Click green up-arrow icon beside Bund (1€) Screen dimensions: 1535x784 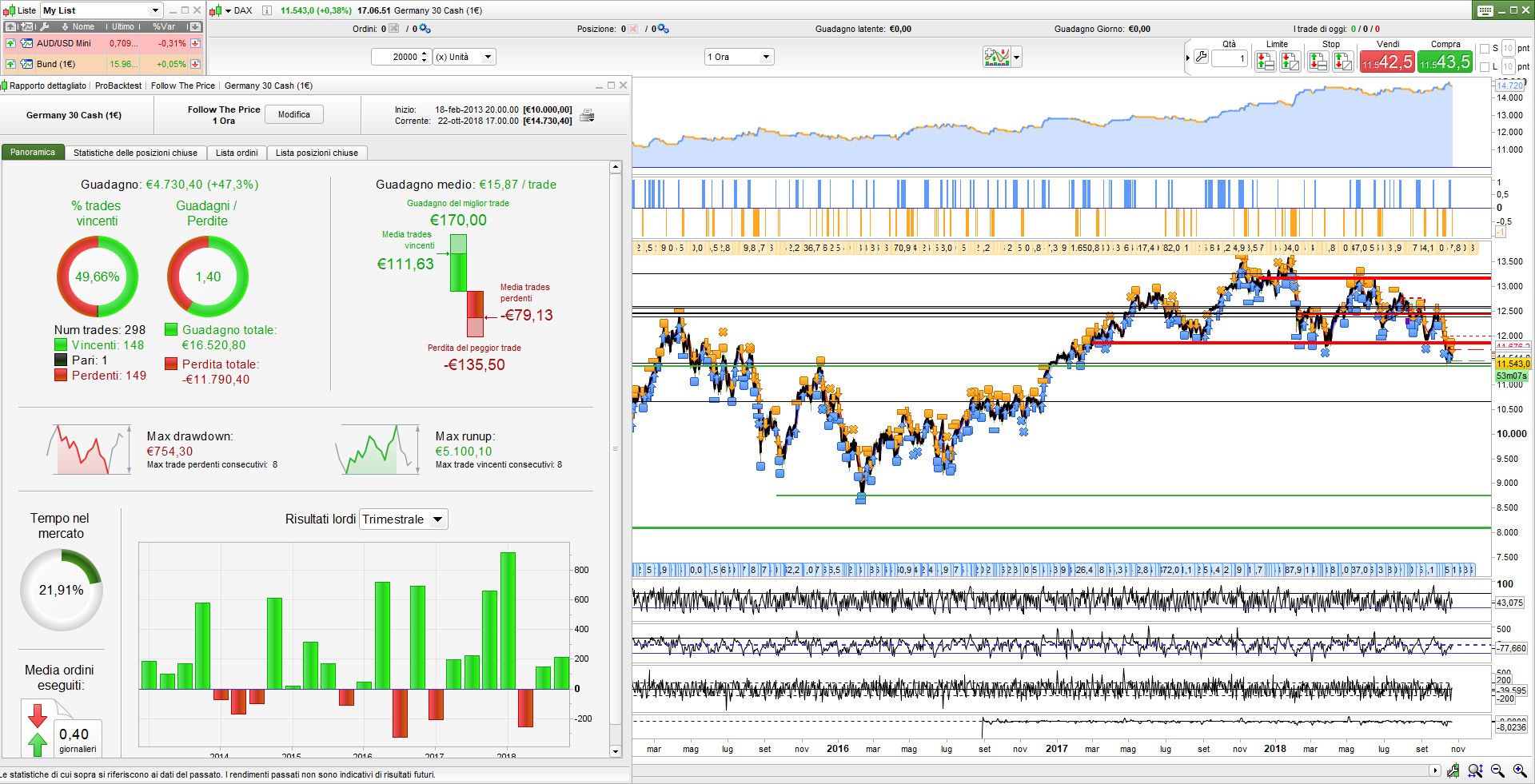(10, 64)
